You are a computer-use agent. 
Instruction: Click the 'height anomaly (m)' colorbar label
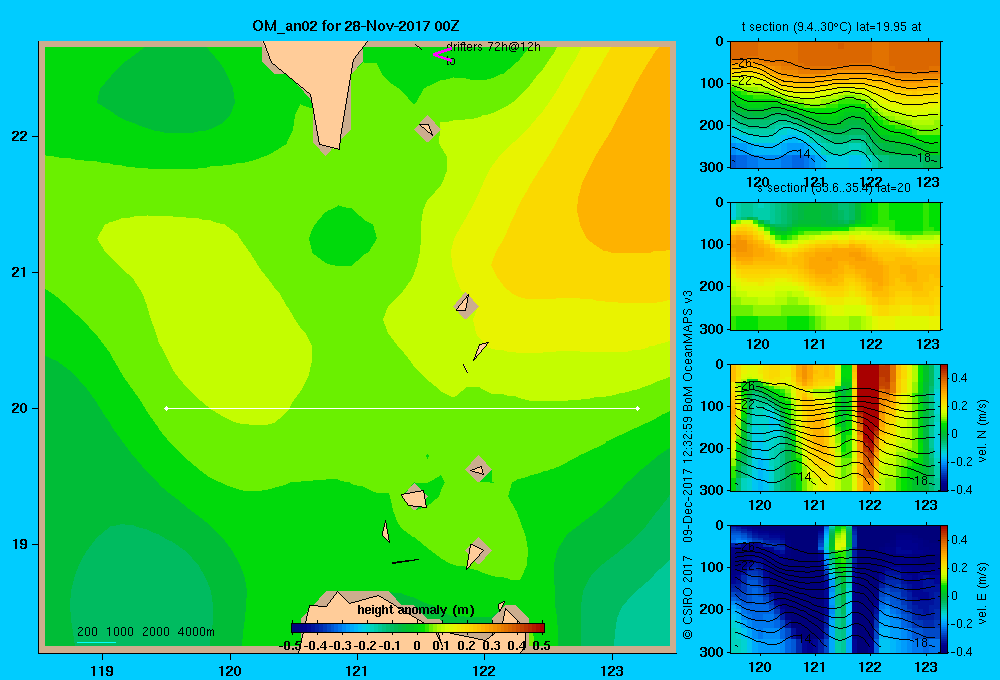tap(416, 610)
